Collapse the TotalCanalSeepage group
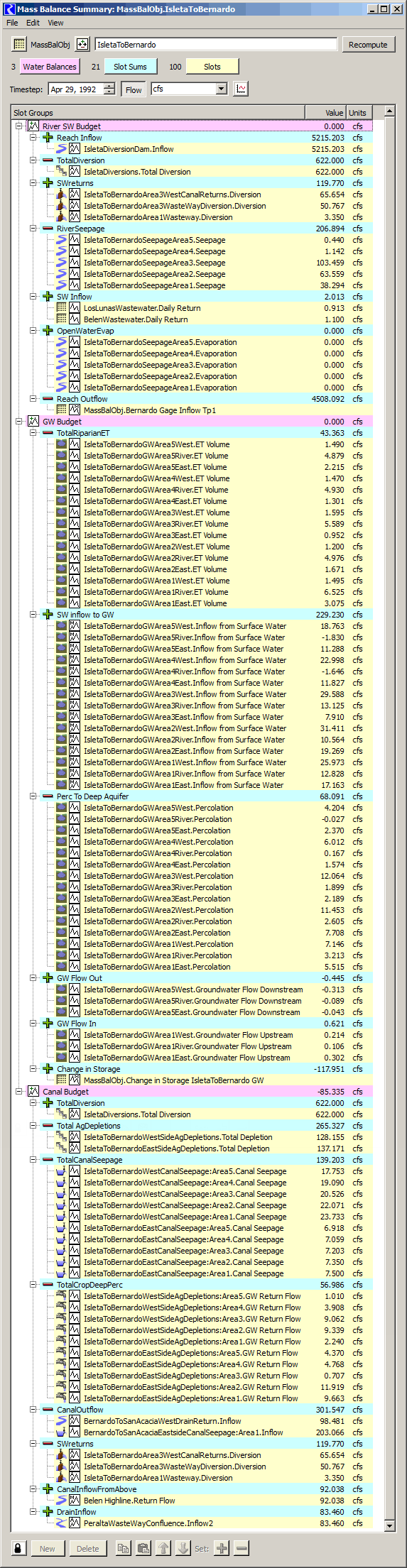Image resolution: width=407 pixels, height=1568 pixels. (x=33, y=1160)
